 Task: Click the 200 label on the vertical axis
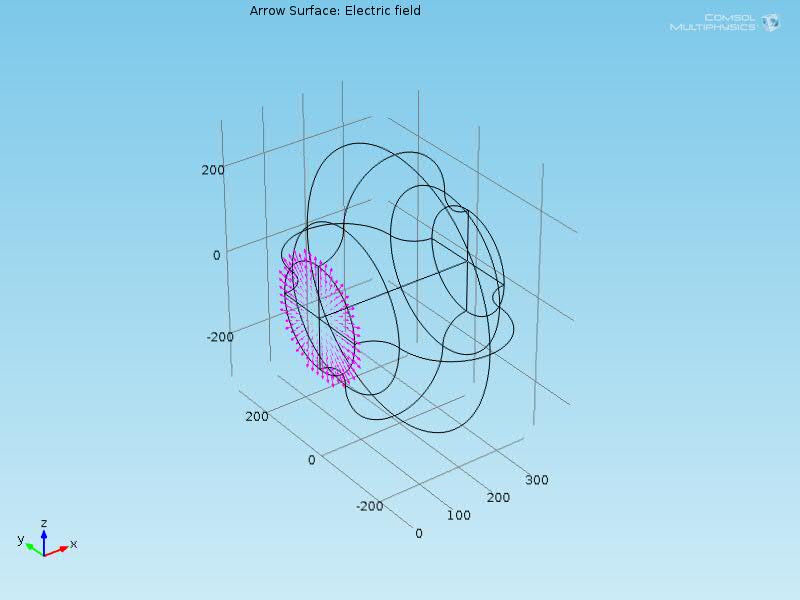click(x=212, y=170)
